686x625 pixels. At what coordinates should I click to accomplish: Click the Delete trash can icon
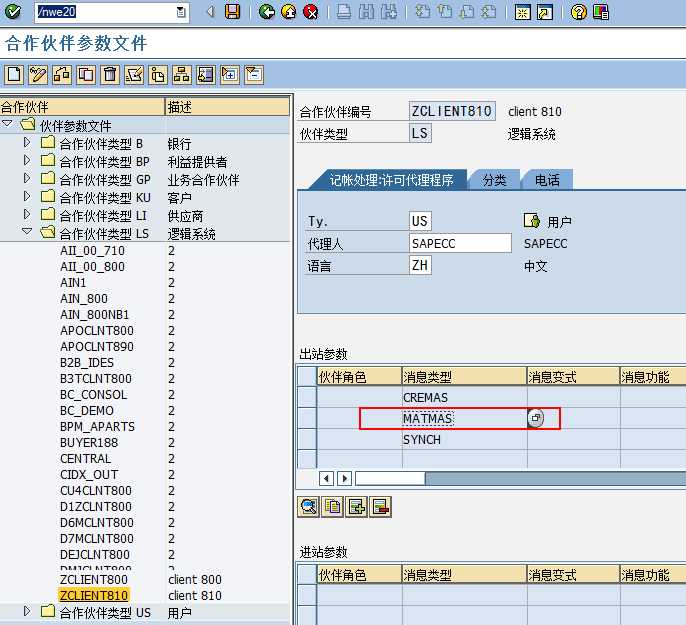[x=110, y=75]
